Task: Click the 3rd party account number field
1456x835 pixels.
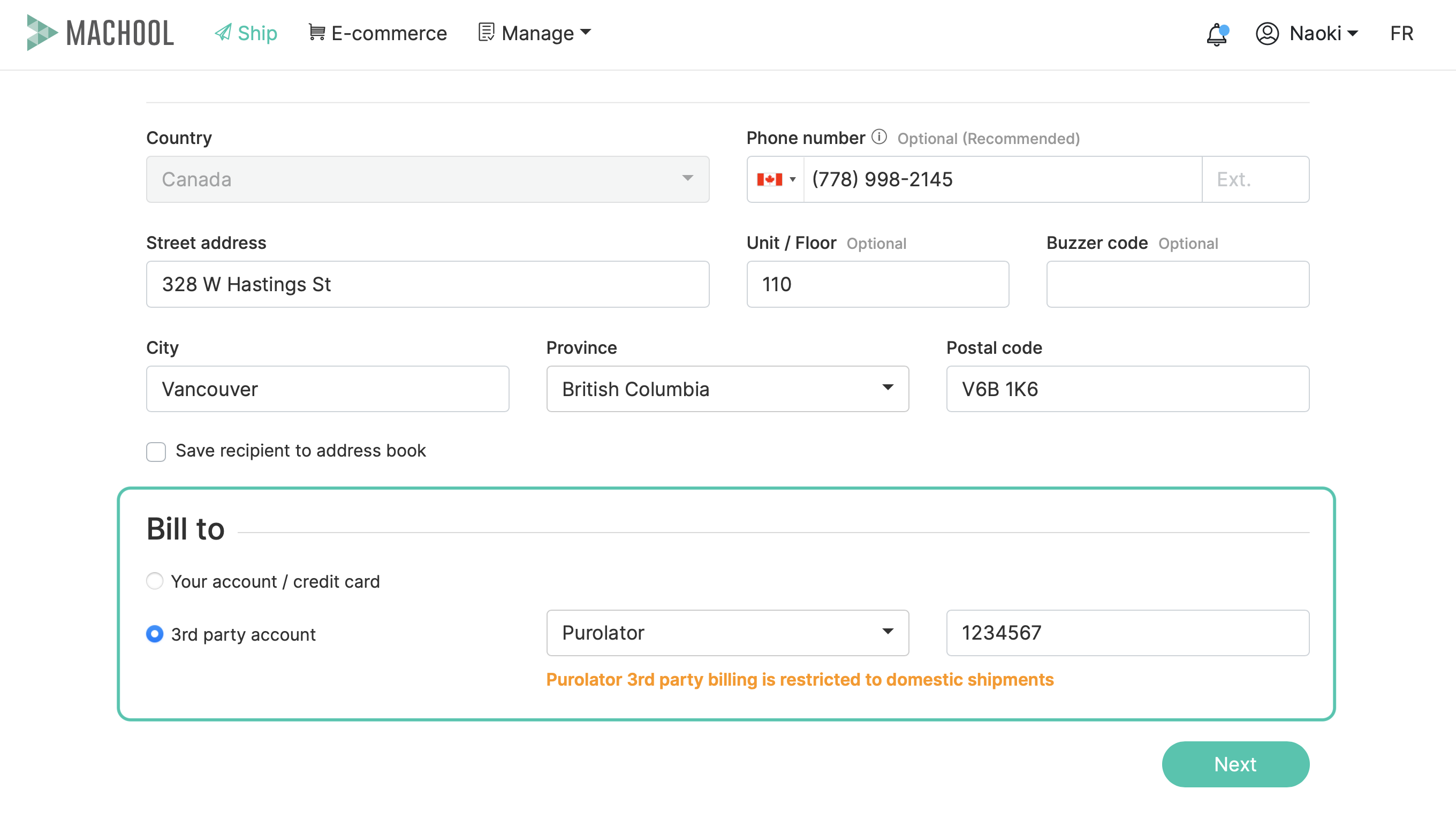Action: (x=1127, y=633)
